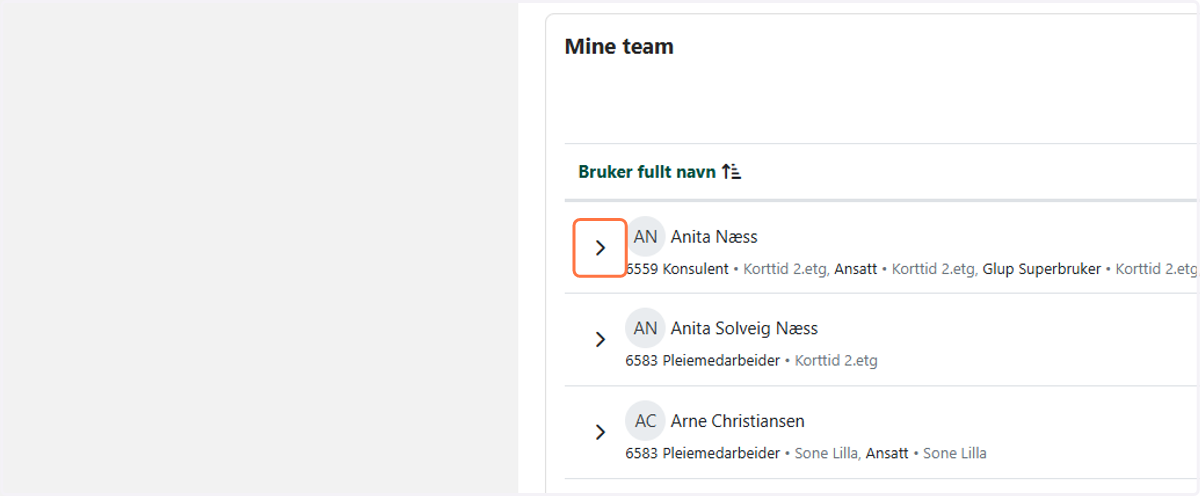This screenshot has height=496, width=1200.
Task: Click Glup Superbruker role for Anita Næss
Action: (x=1041, y=269)
